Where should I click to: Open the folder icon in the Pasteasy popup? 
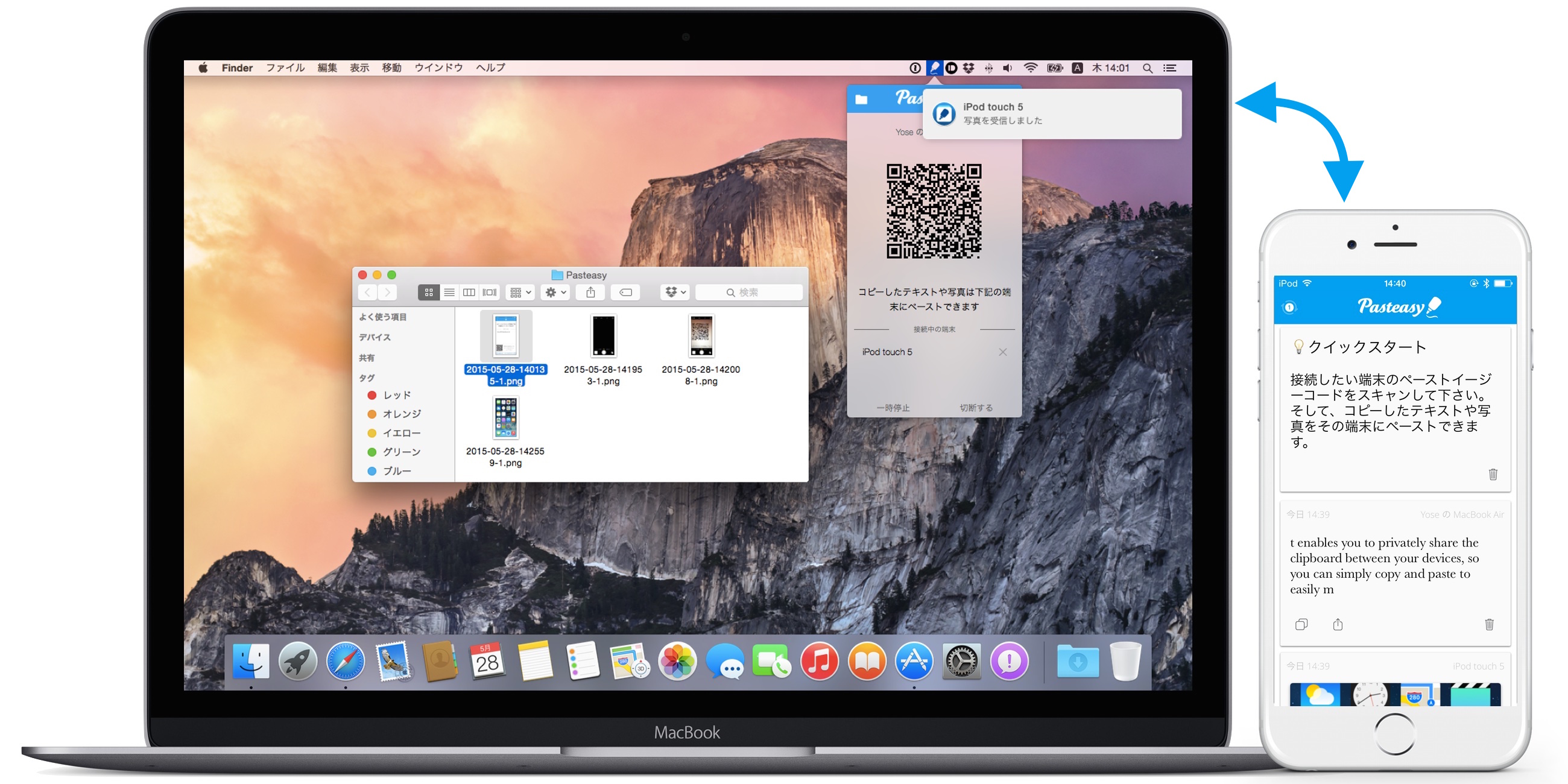(861, 100)
